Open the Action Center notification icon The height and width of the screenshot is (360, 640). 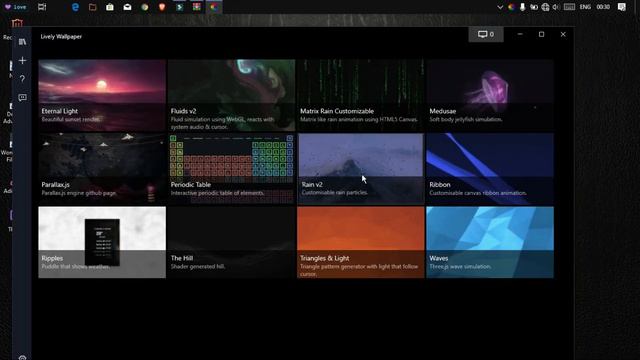point(622,7)
